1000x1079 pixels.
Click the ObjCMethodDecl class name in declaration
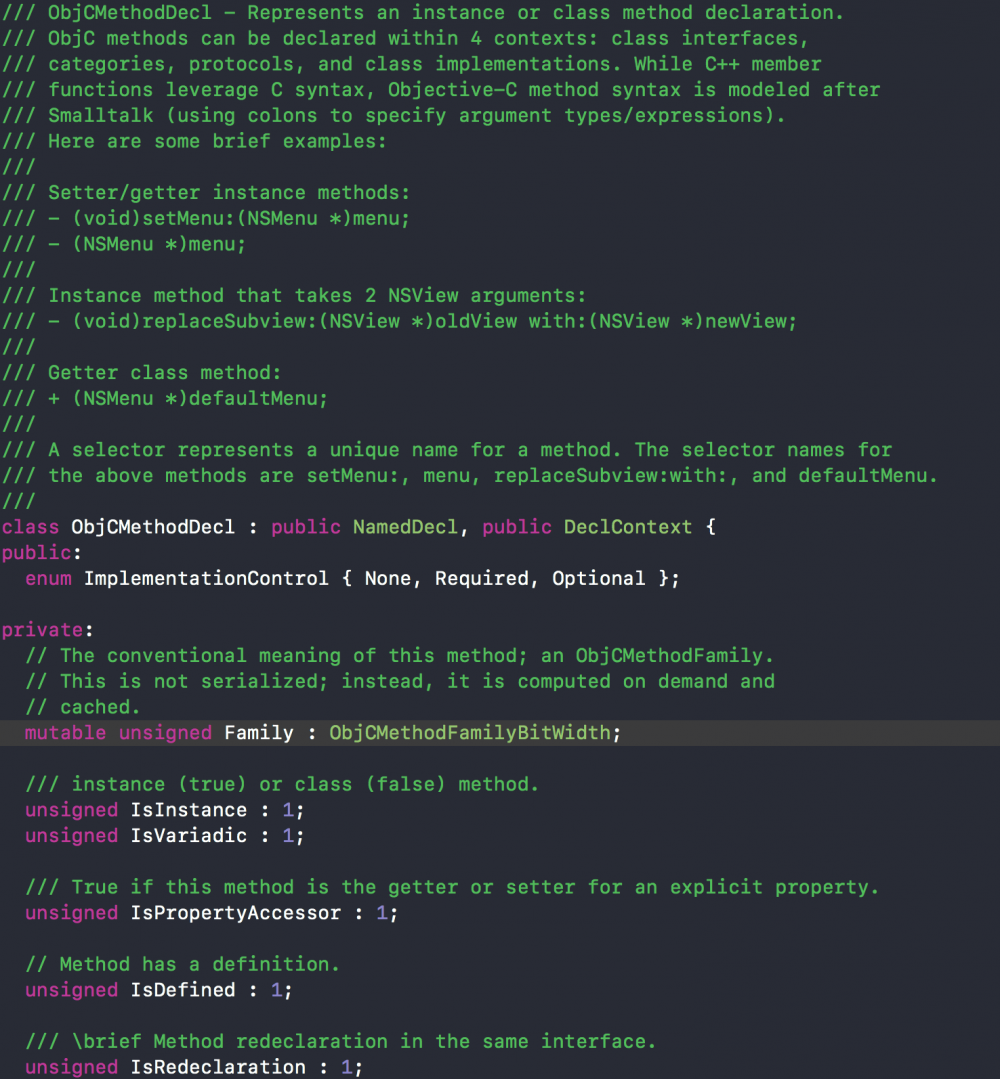[x=153, y=527]
